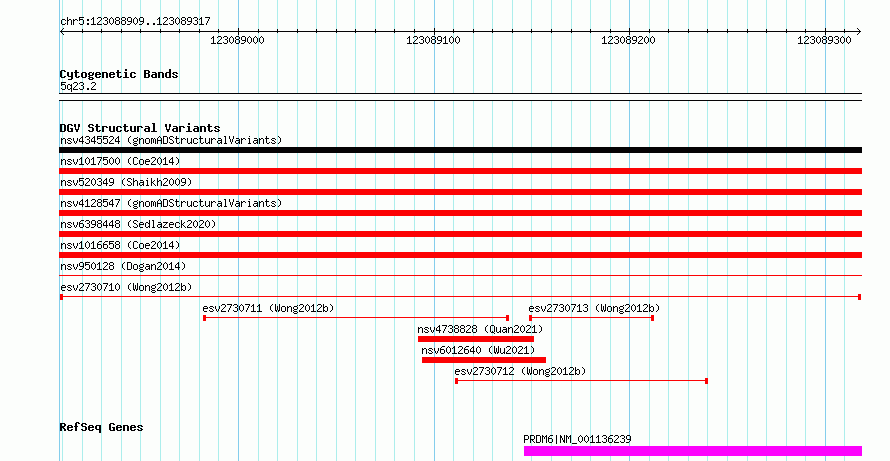Select the red nsv4128547 variant bar
Image resolution: width=890 pixels, height=461 pixels.
(460, 213)
